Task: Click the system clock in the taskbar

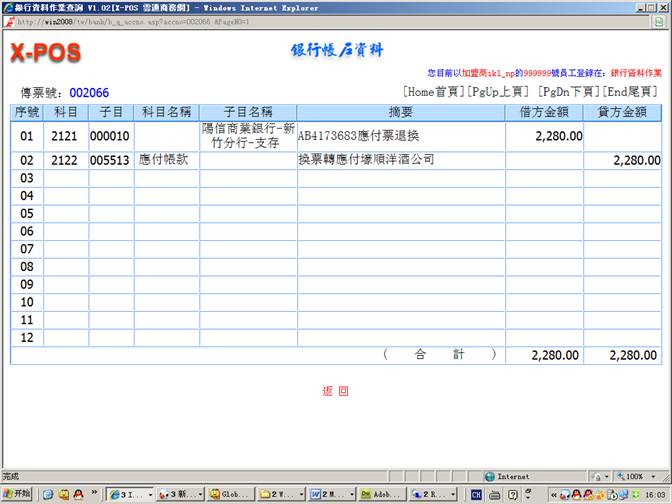Action: pos(655,494)
